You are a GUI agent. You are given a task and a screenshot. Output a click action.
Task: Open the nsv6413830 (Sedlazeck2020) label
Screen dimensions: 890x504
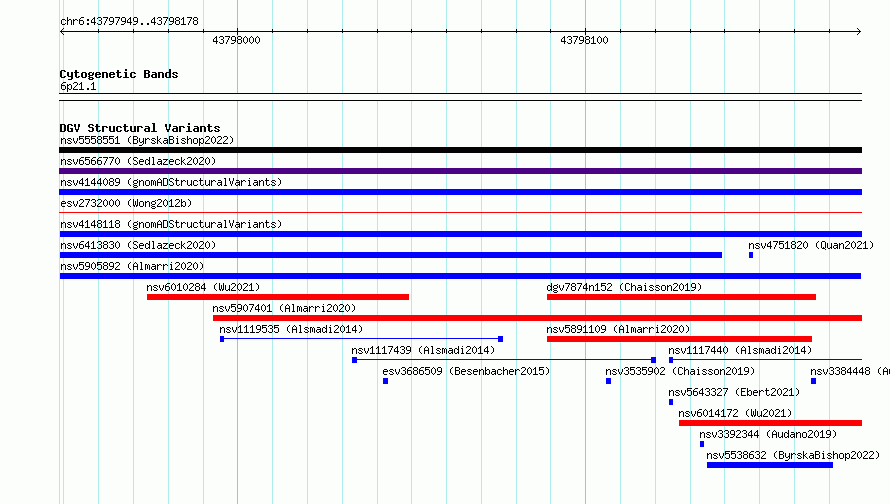[x=138, y=245]
